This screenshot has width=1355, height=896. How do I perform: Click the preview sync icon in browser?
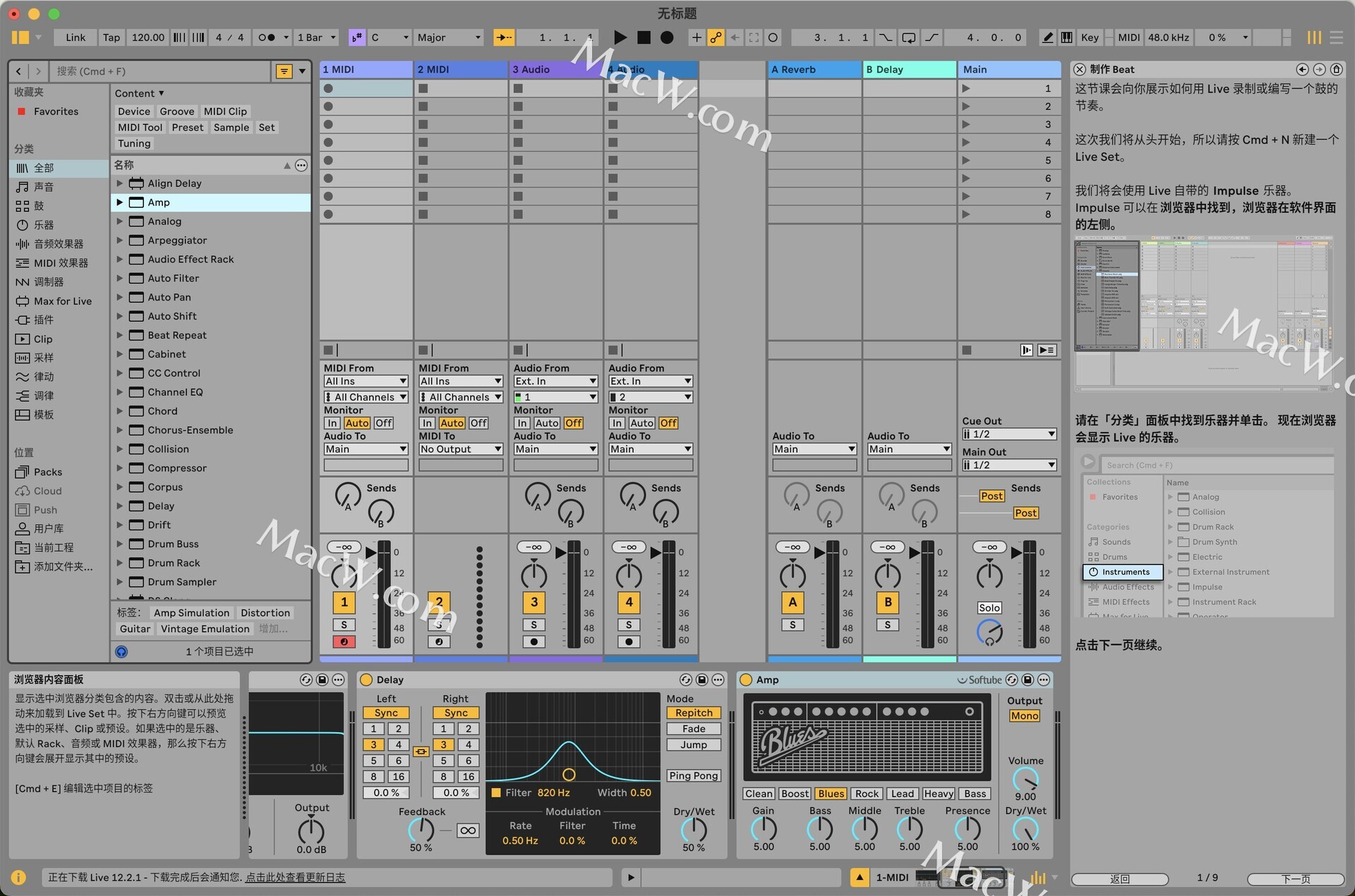point(121,652)
